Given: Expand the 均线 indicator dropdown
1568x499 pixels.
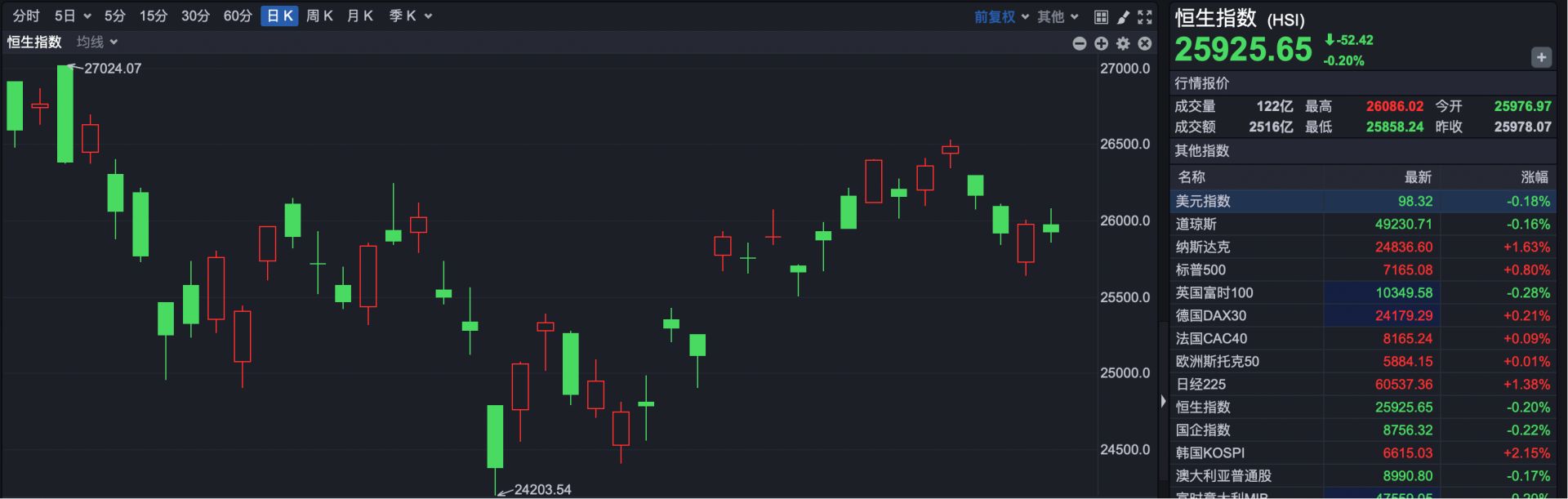Looking at the screenshot, I should pos(97,42).
